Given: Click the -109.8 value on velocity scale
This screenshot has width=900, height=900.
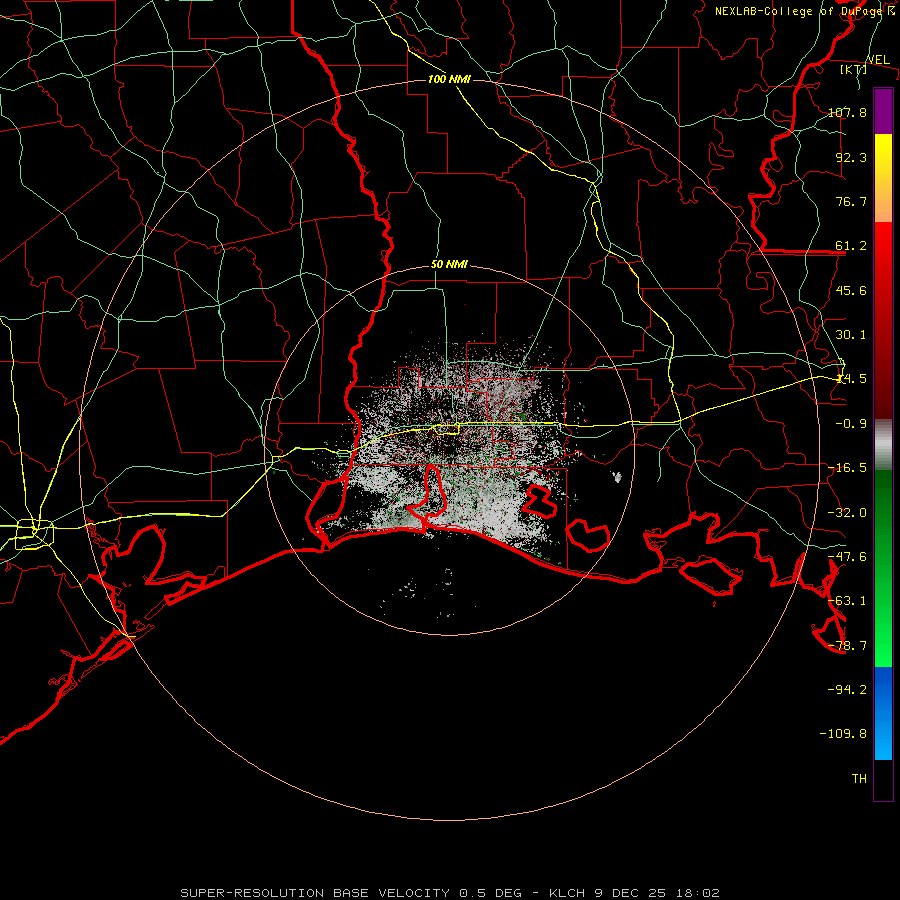Looking at the screenshot, I should [x=843, y=734].
